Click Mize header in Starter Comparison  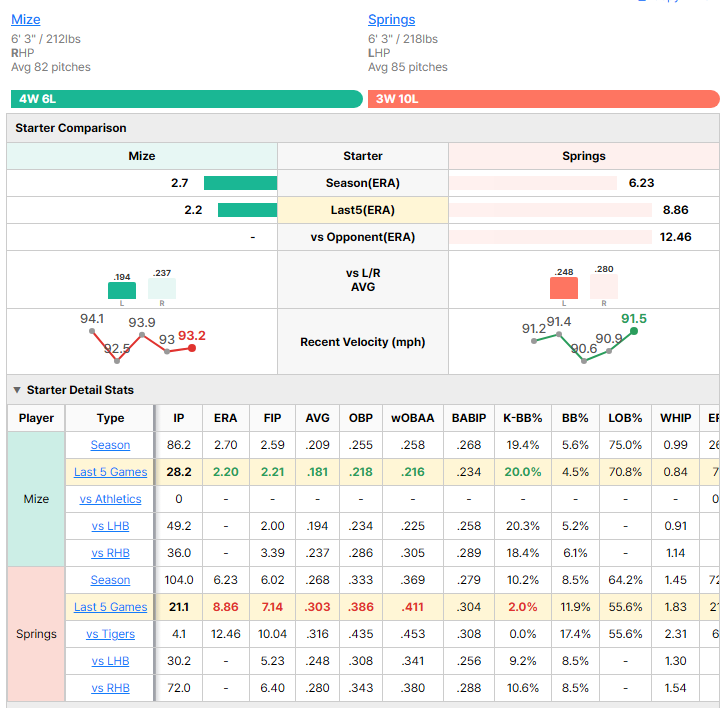[142, 156]
